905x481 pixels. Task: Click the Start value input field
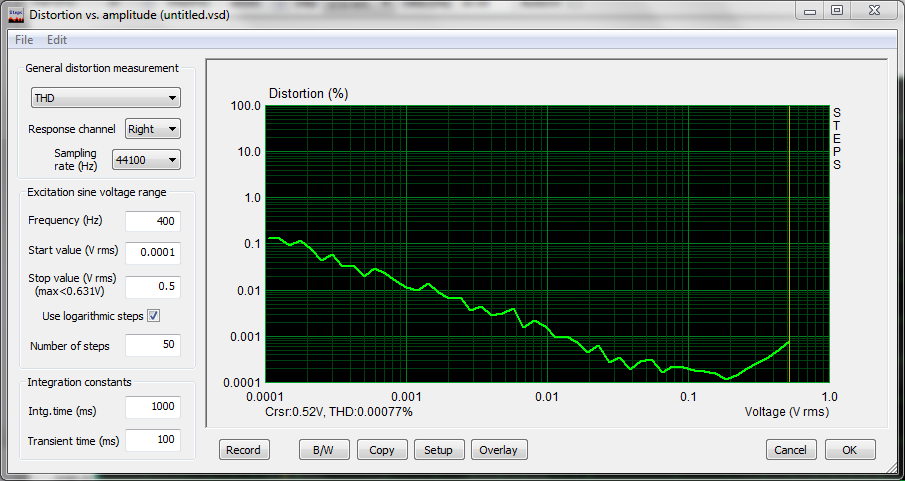(152, 253)
